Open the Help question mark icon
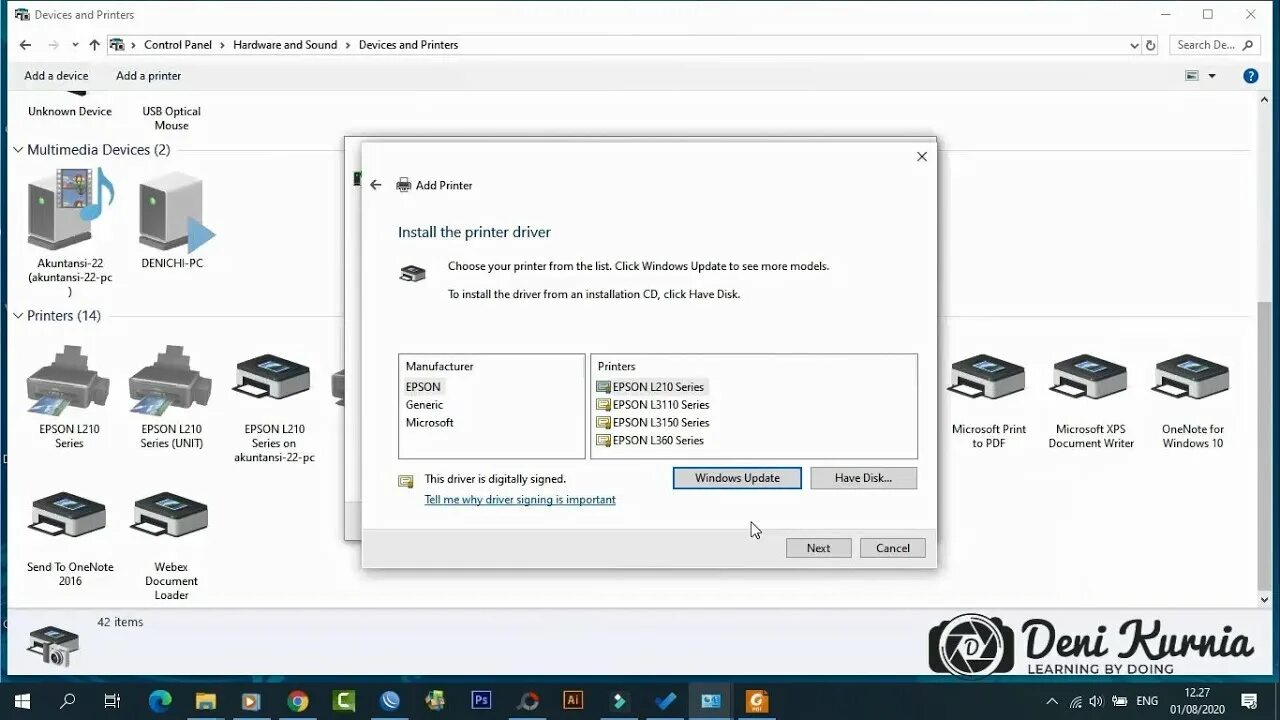1280x720 pixels. 1250,76
